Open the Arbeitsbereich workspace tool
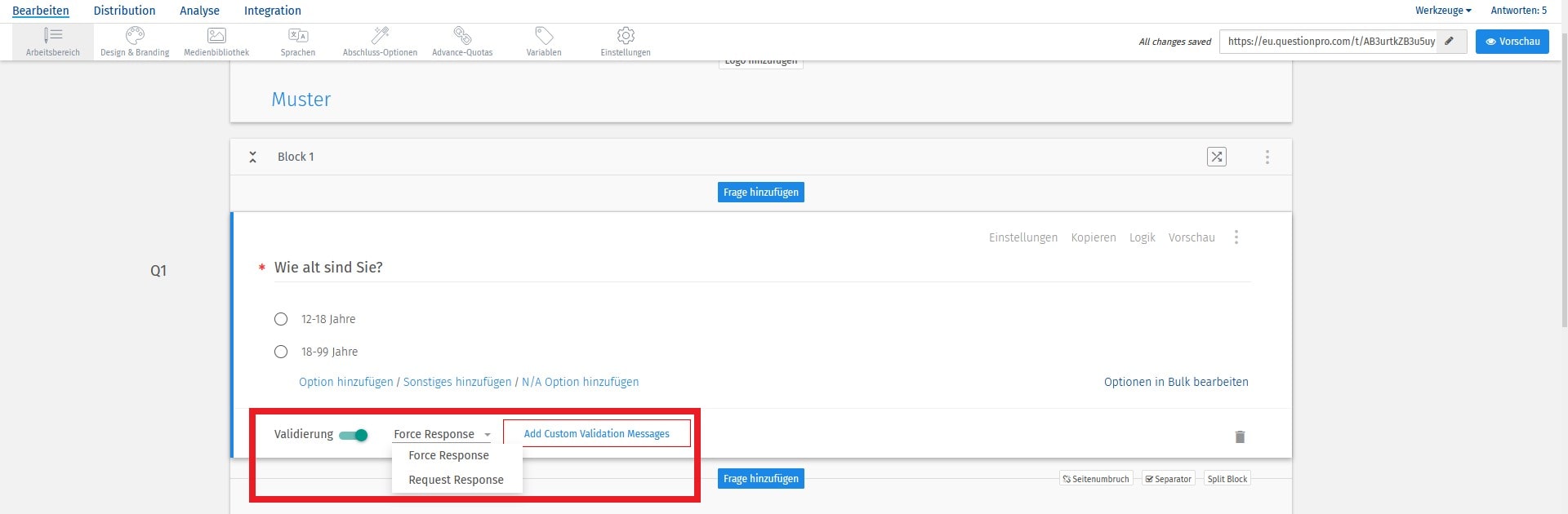The image size is (1568, 514). tap(53, 42)
